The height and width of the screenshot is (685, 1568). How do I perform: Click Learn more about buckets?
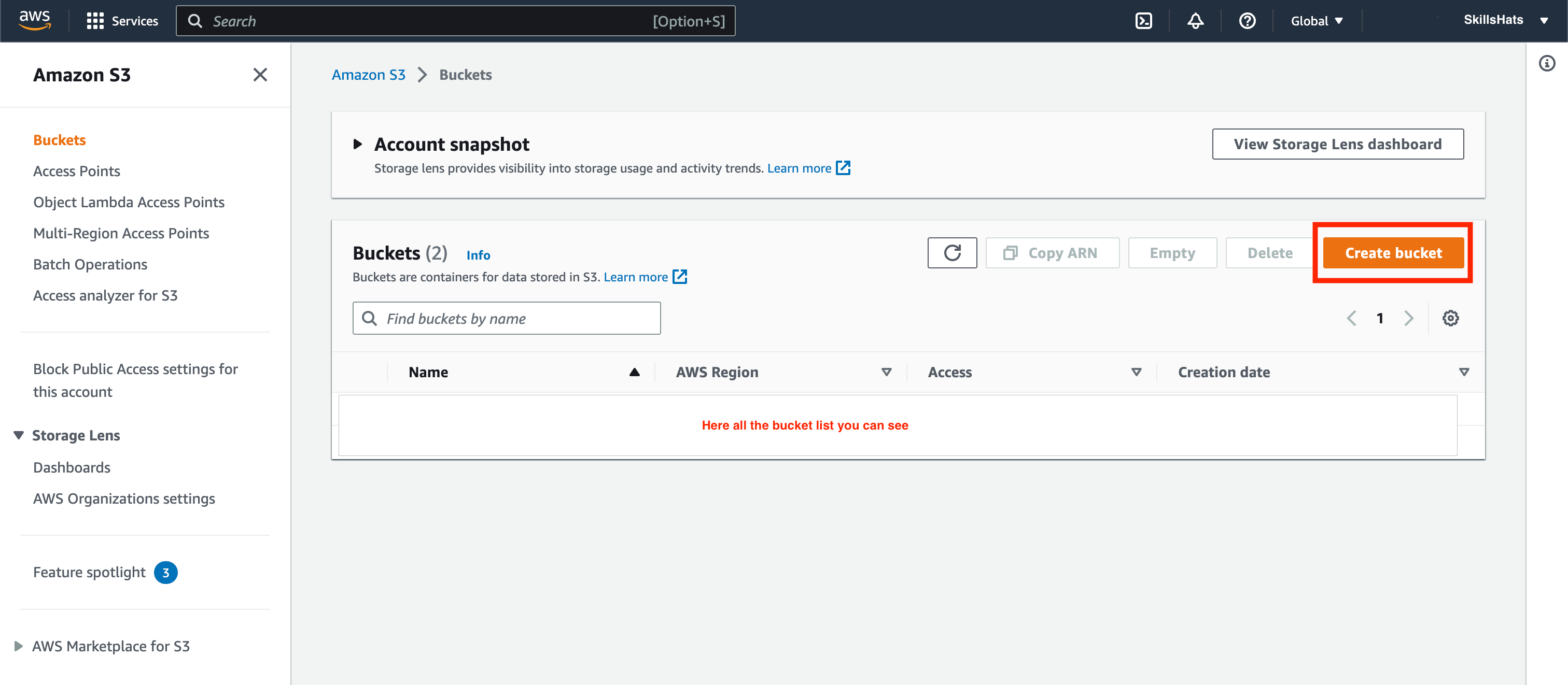pyautogui.click(x=636, y=277)
